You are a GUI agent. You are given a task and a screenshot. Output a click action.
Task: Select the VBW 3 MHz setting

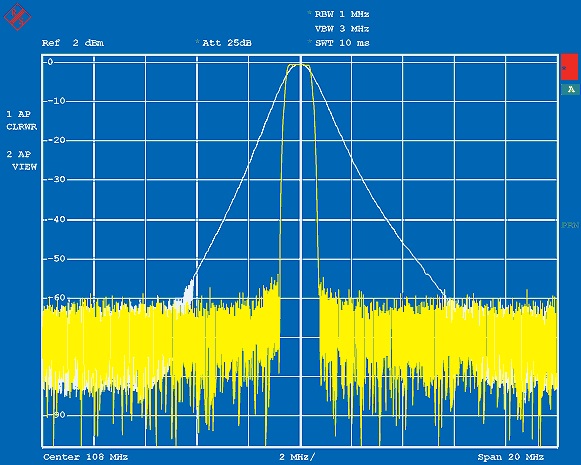tap(342, 29)
